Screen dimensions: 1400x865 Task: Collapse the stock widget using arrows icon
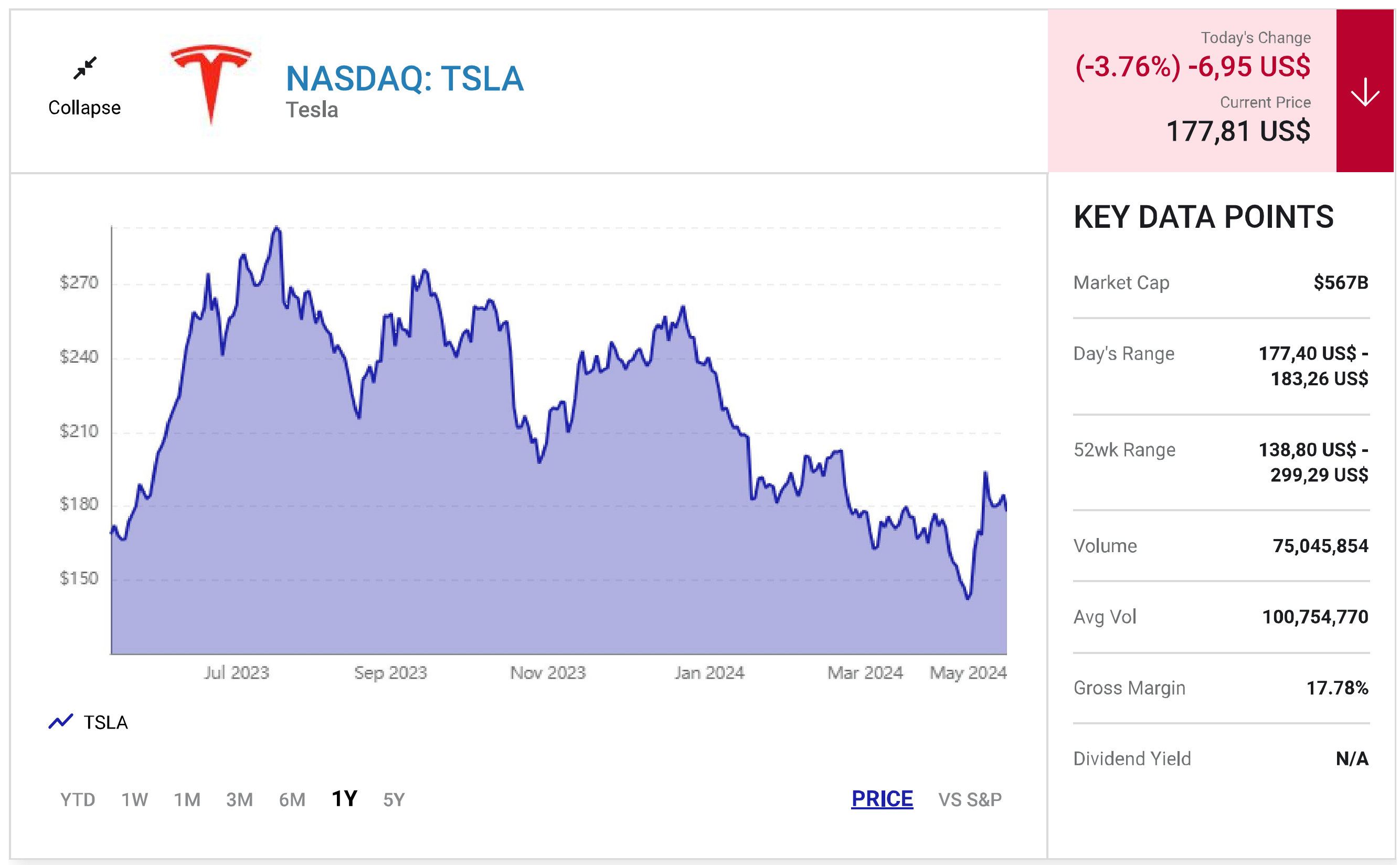click(85, 68)
